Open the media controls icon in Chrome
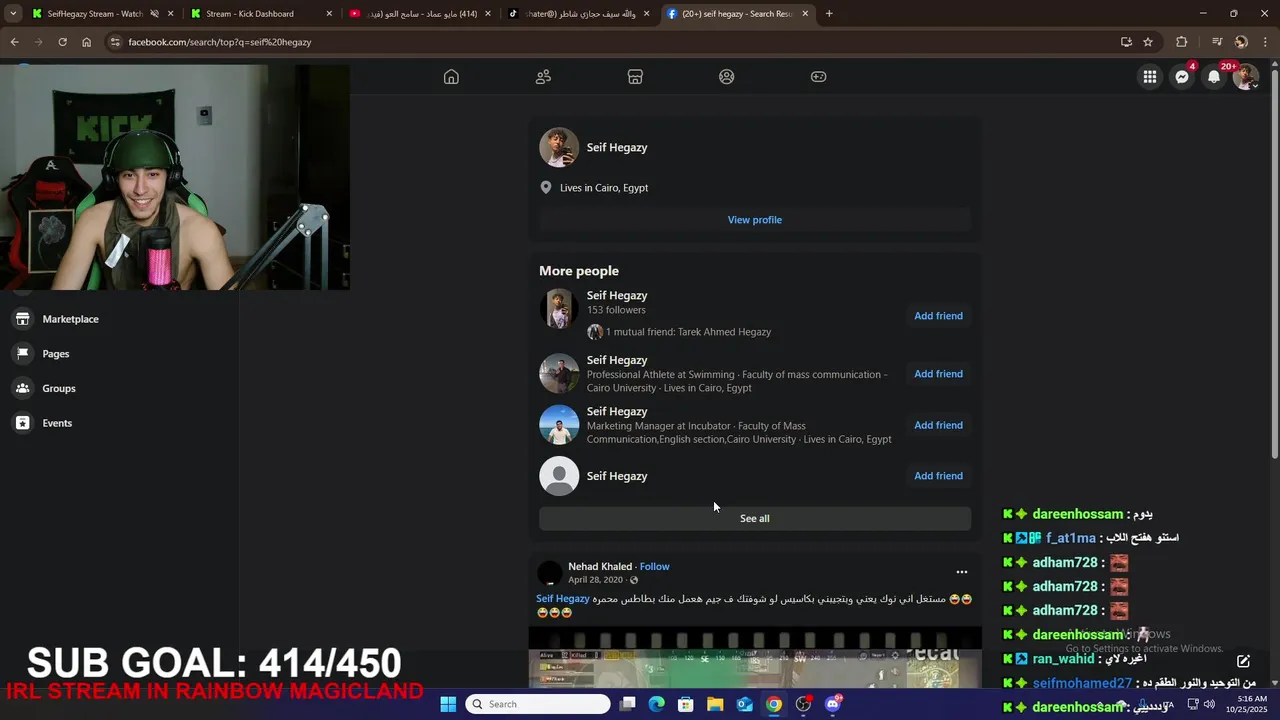1280x720 pixels. [1217, 42]
